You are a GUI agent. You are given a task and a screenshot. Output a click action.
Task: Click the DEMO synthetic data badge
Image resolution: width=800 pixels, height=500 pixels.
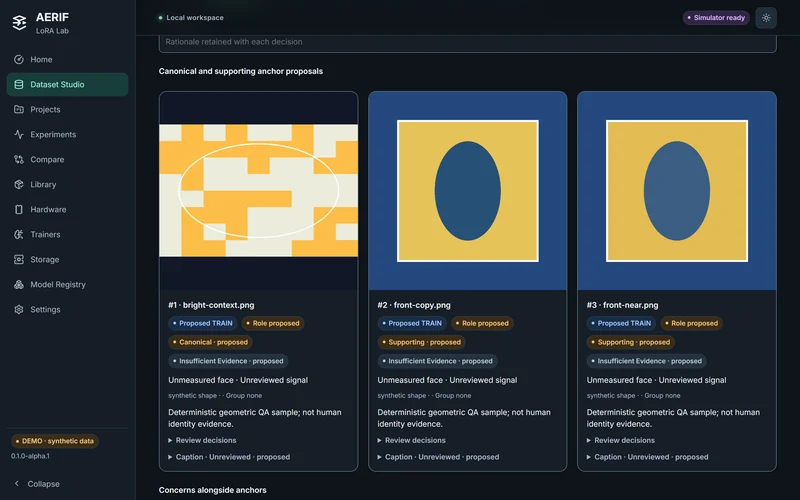pyautogui.click(x=55, y=441)
